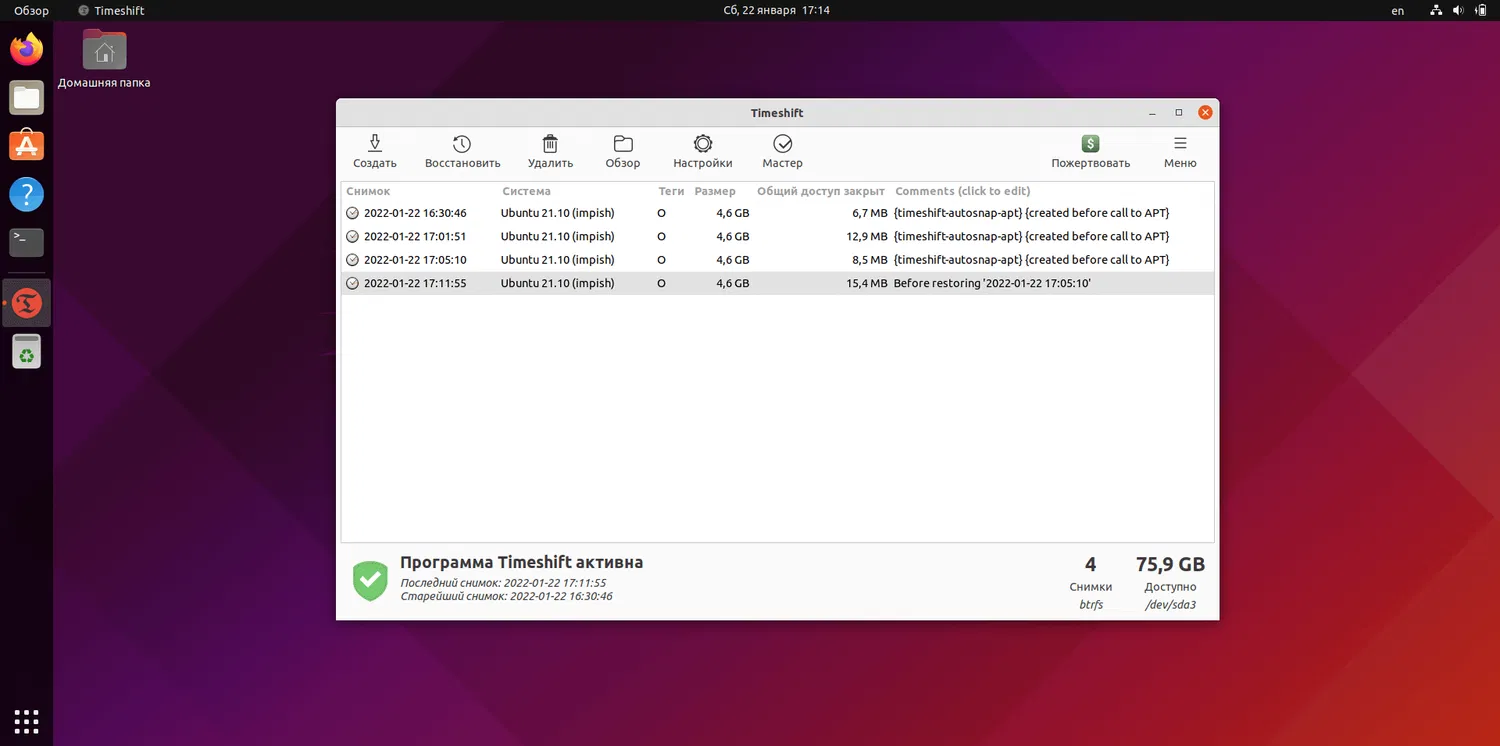The image size is (1500, 746).
Task: Open the Обзор activities overview in top bar
Action: [x=31, y=11]
